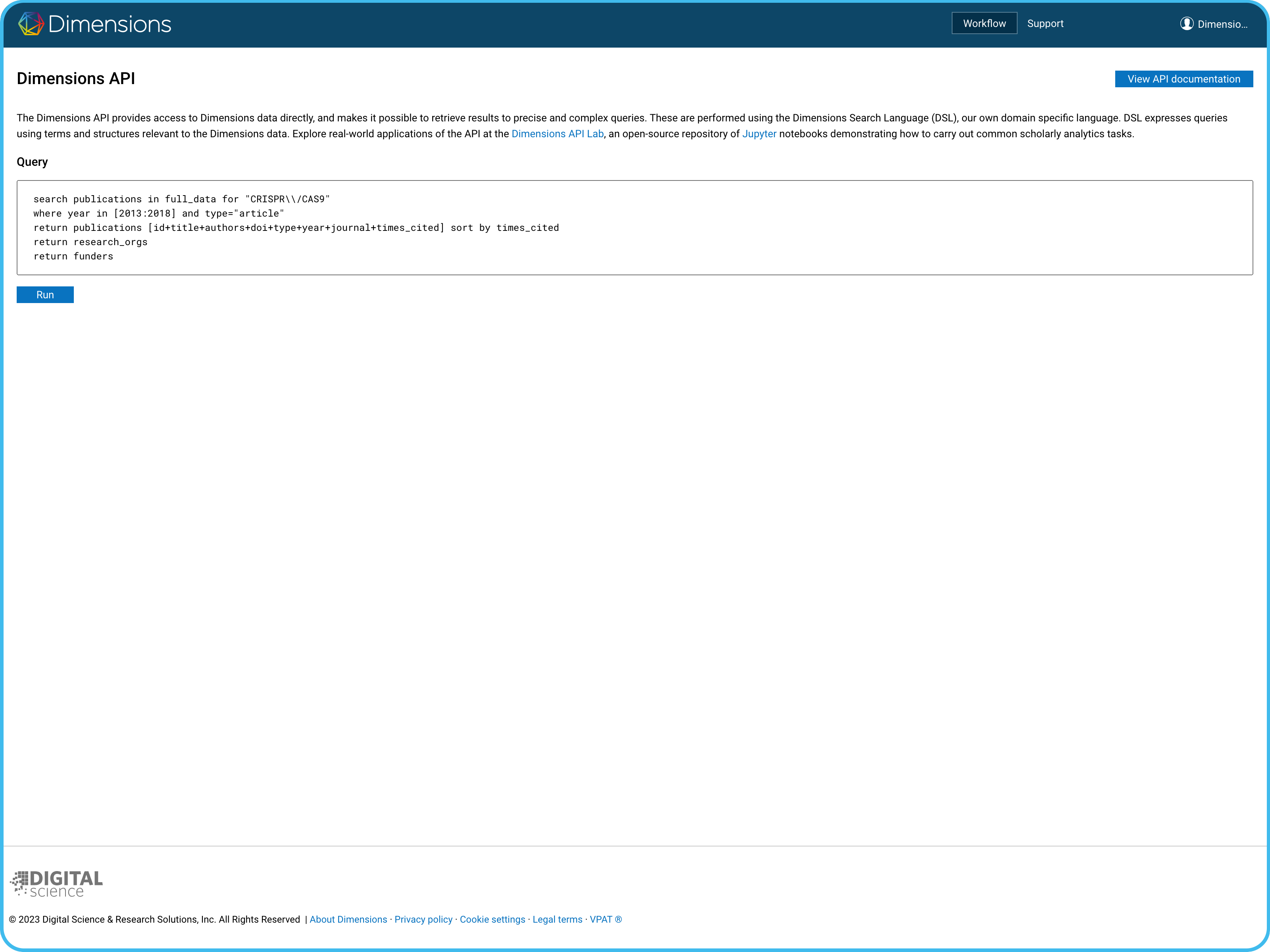This screenshot has width=1270, height=952.
Task: Open Cookie settings
Action: [492, 919]
